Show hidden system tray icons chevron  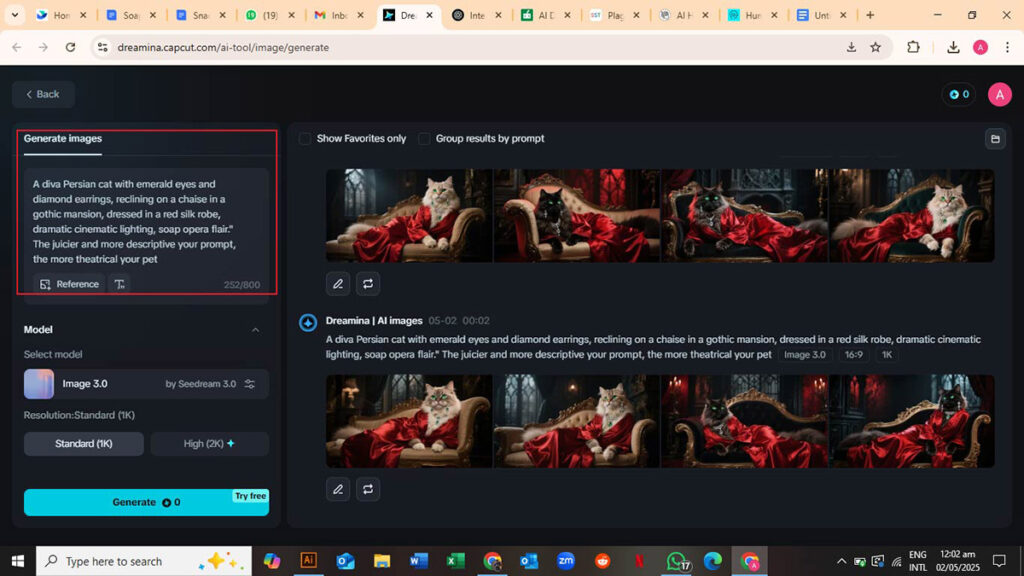click(841, 561)
